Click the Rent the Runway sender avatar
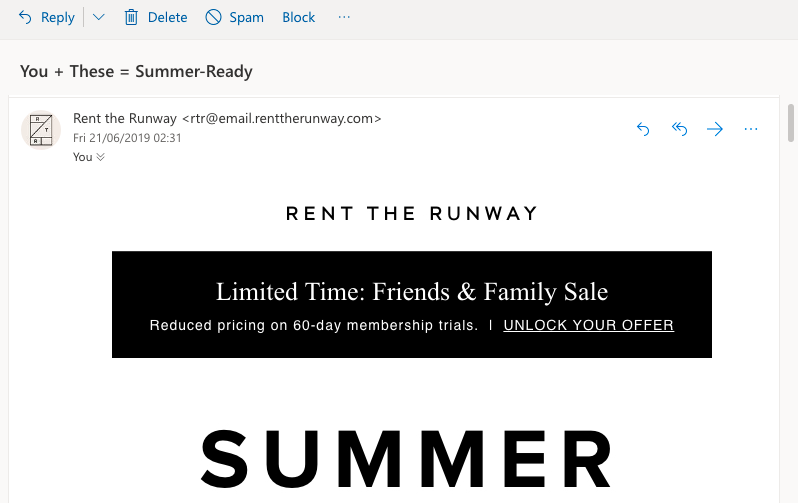Image resolution: width=798 pixels, height=503 pixels. click(41, 130)
